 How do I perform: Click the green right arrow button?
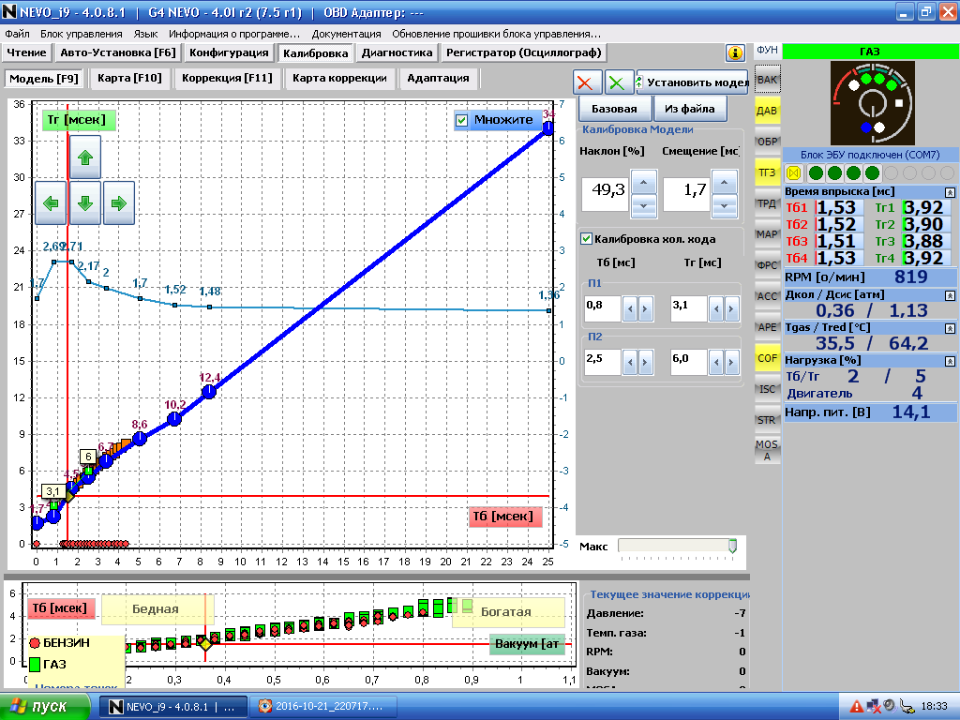tap(118, 204)
